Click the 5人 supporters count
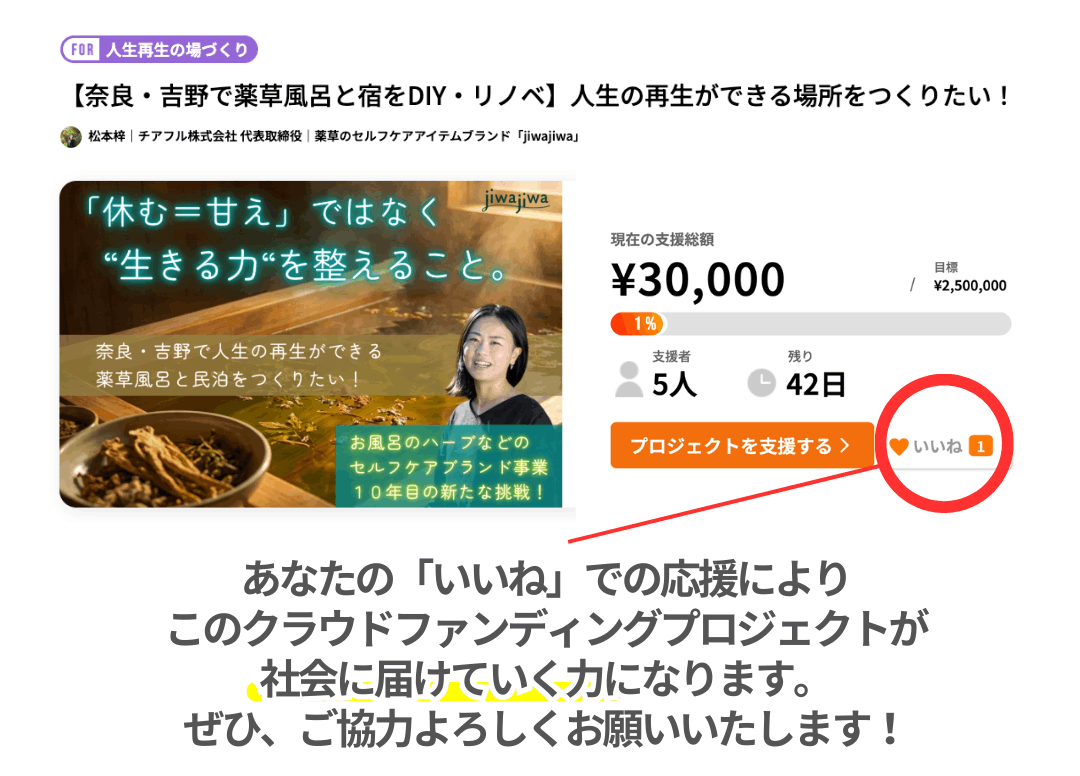 (674, 384)
